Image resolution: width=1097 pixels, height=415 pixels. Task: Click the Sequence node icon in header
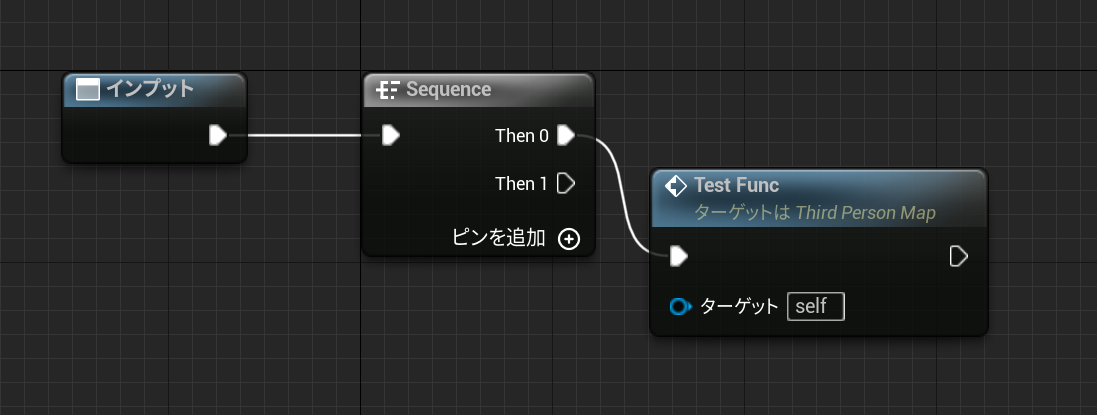click(387, 90)
